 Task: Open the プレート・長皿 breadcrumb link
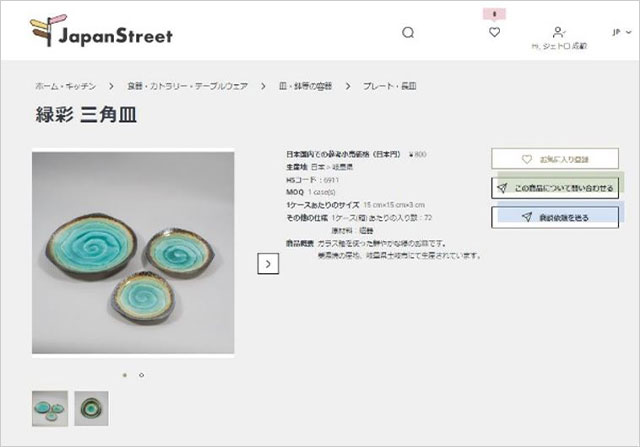[390, 86]
